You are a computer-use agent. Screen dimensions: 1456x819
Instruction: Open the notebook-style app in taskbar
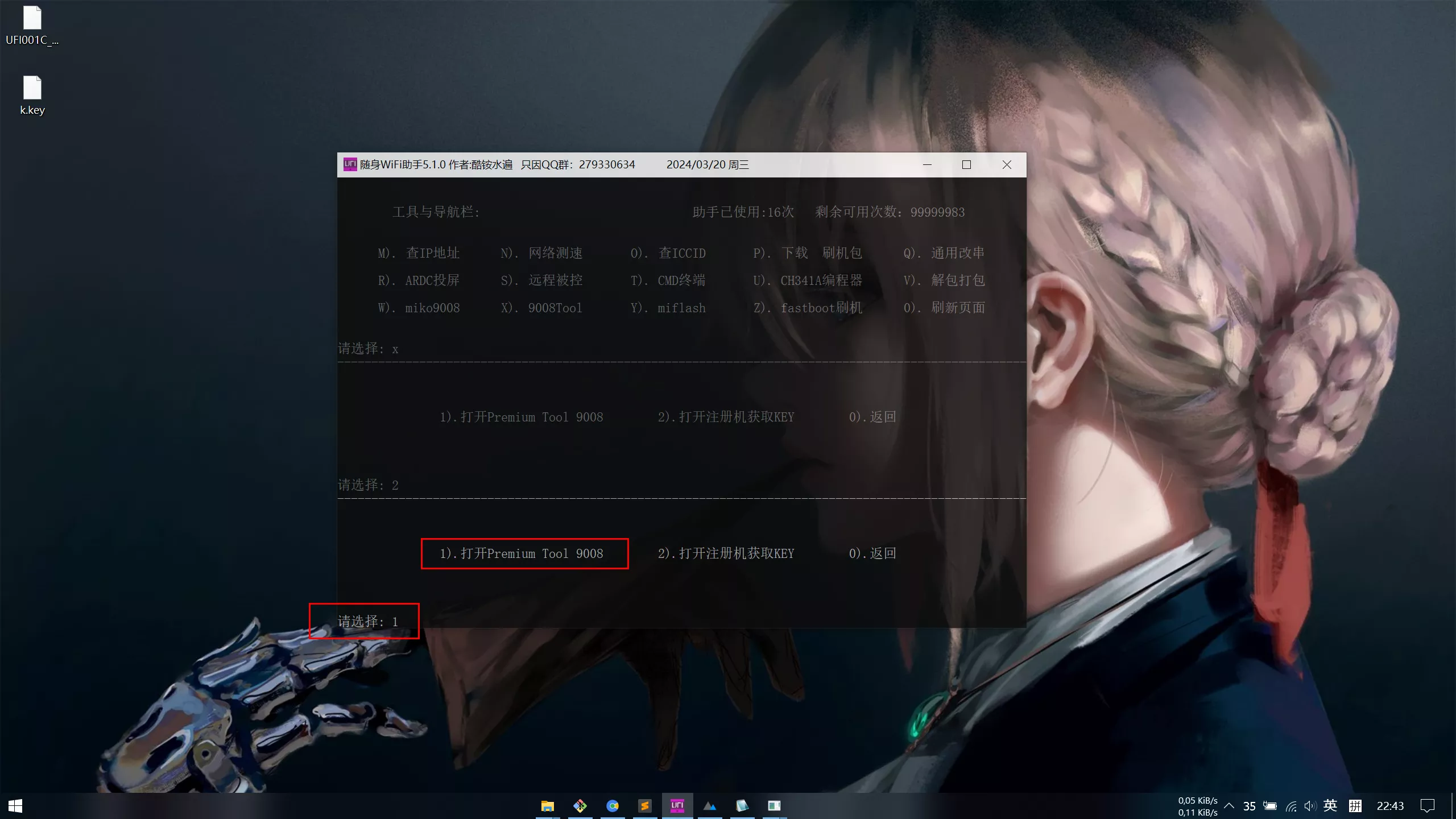pos(742,806)
